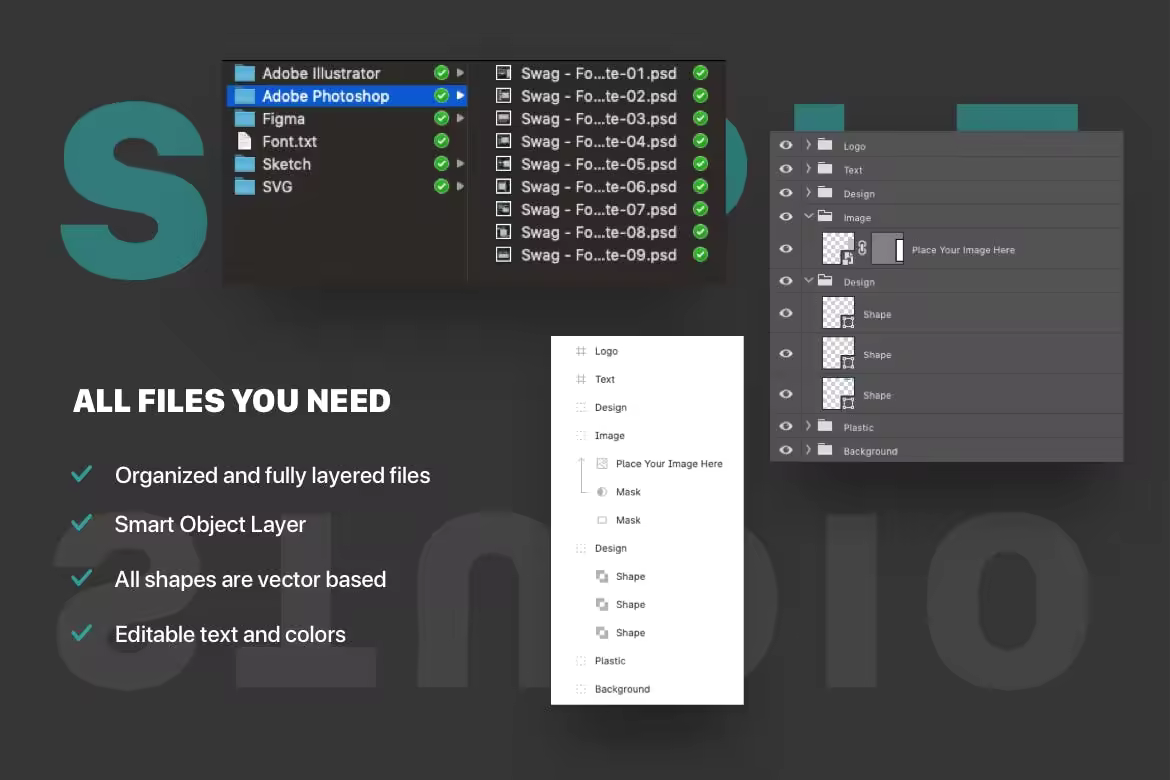
Task: Click the Figma folder icon in Finder
Action: click(x=245, y=119)
